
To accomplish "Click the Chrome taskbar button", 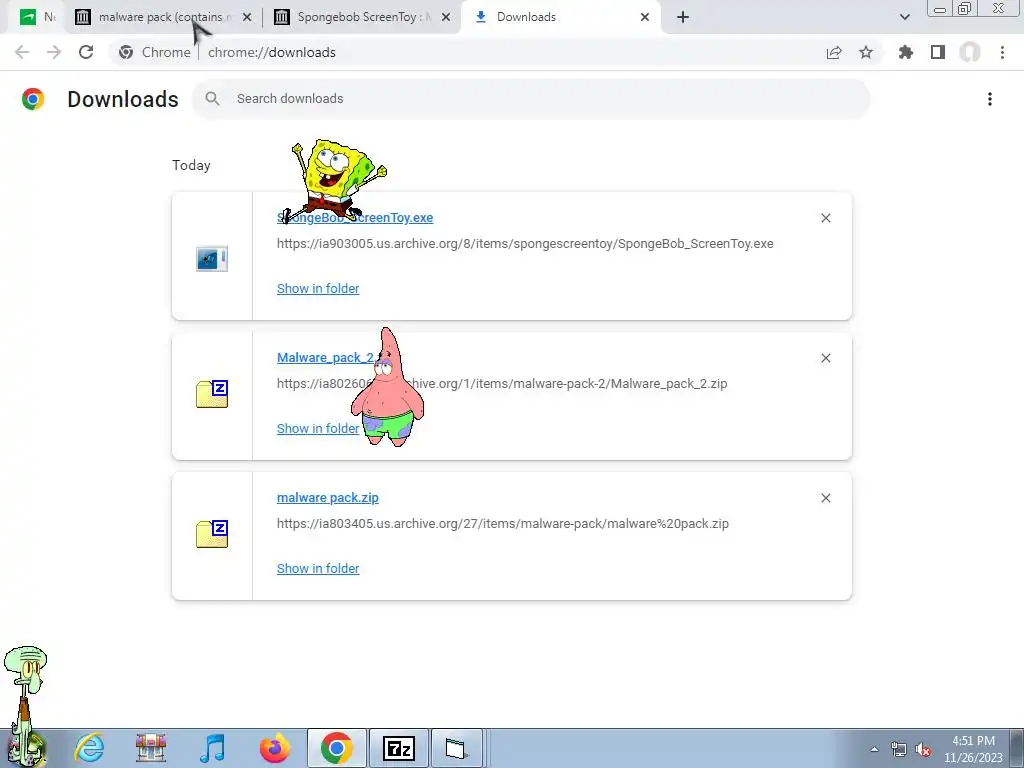I will (337, 748).
